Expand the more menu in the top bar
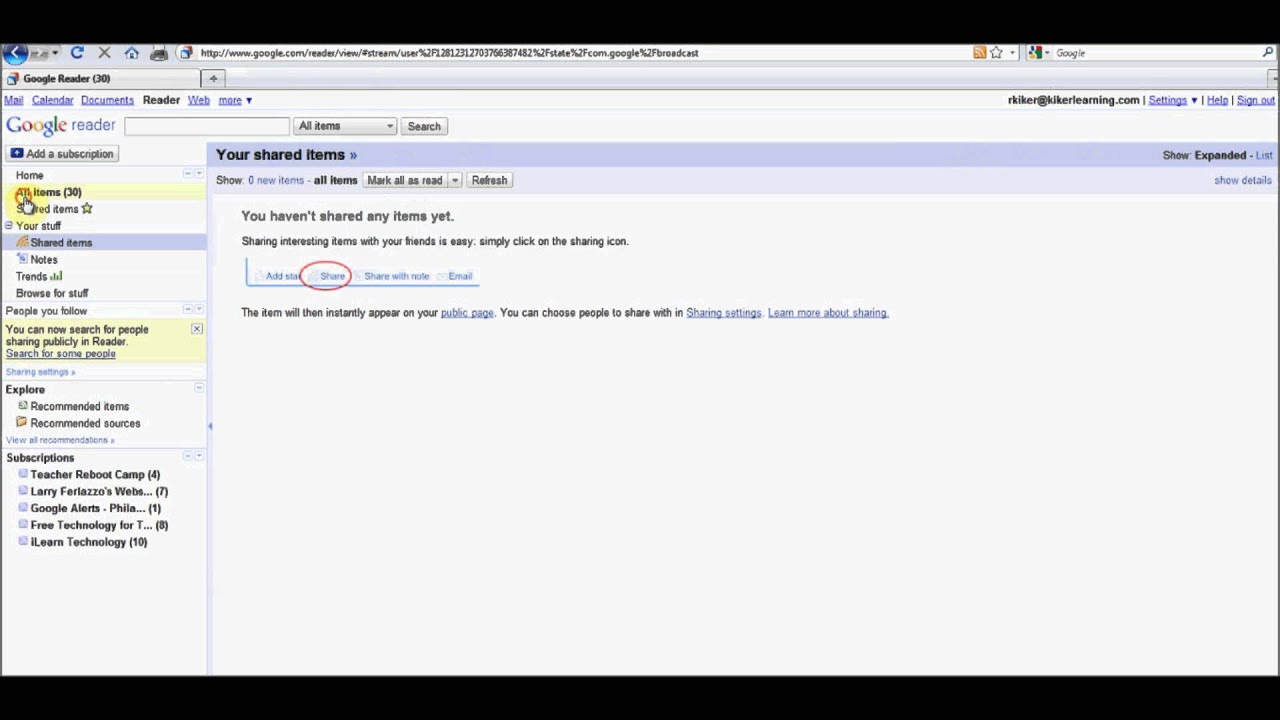Screen dimensions: 1280x720 tap(235, 100)
